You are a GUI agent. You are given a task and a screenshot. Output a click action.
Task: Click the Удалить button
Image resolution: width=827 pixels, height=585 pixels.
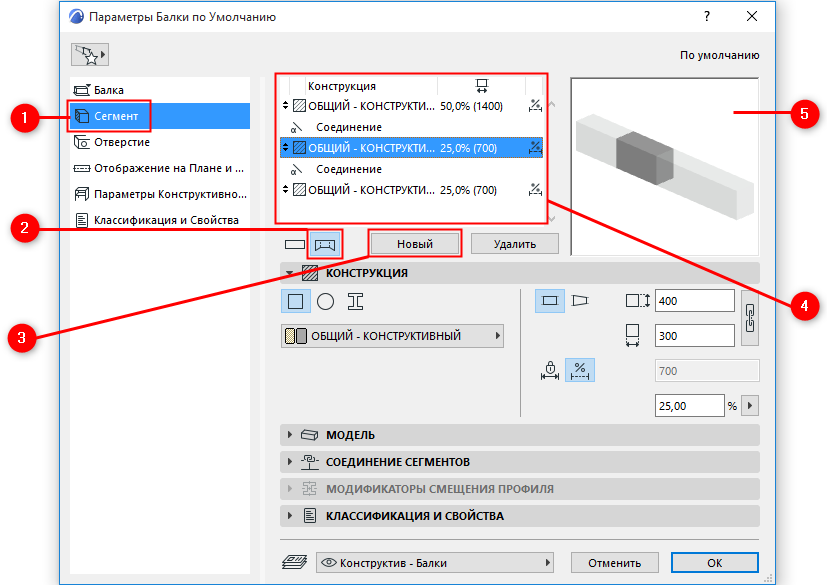click(x=515, y=244)
